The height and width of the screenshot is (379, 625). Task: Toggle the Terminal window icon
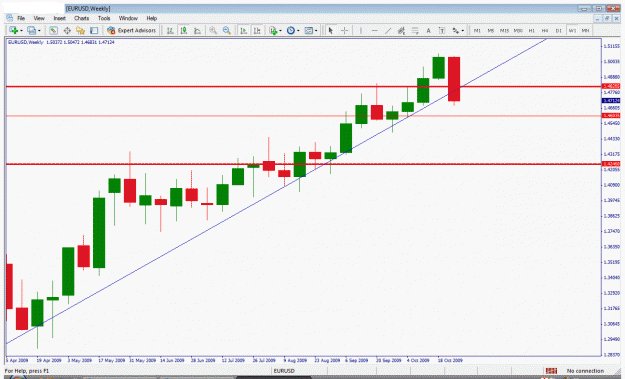[94, 30]
